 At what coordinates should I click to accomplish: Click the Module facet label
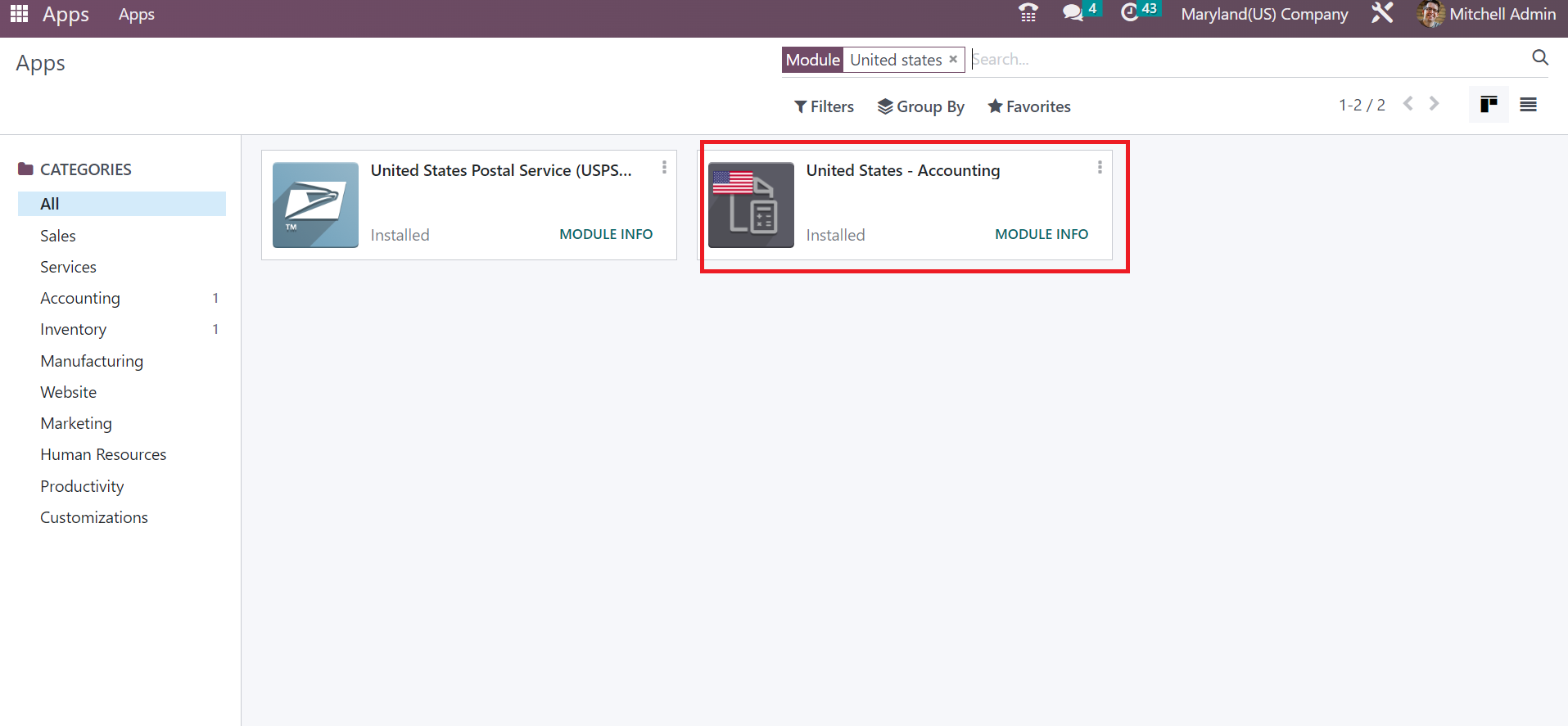click(x=812, y=60)
